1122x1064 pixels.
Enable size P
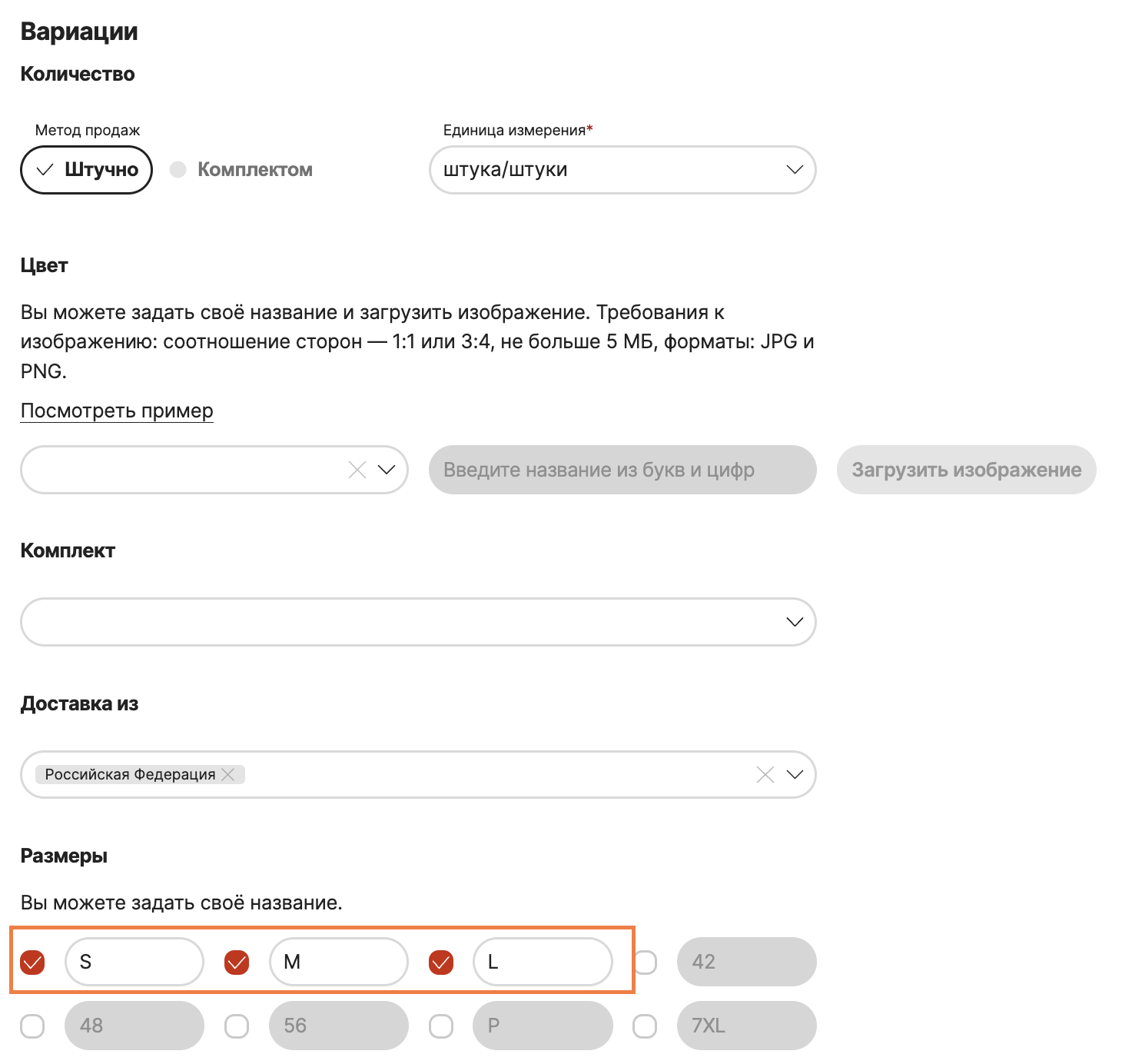coord(441,1025)
